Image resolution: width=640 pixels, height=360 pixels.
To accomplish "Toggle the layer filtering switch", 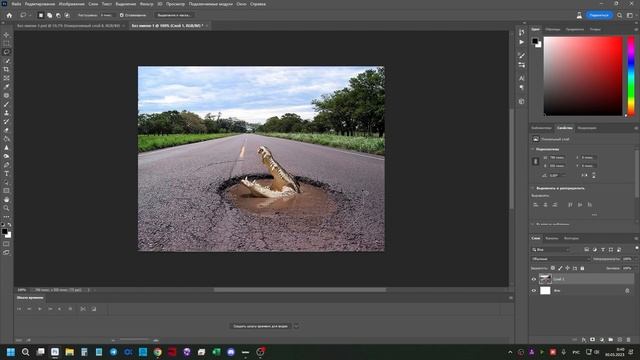I will pyautogui.click(x=636, y=249).
